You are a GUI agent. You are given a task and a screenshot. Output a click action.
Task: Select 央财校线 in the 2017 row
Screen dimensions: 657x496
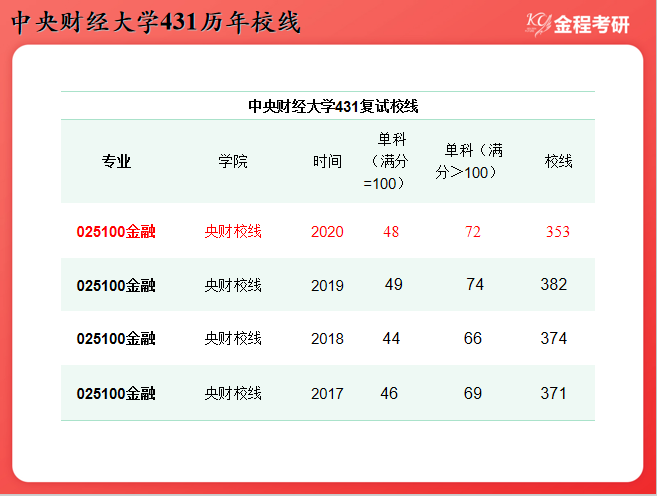coord(233,394)
